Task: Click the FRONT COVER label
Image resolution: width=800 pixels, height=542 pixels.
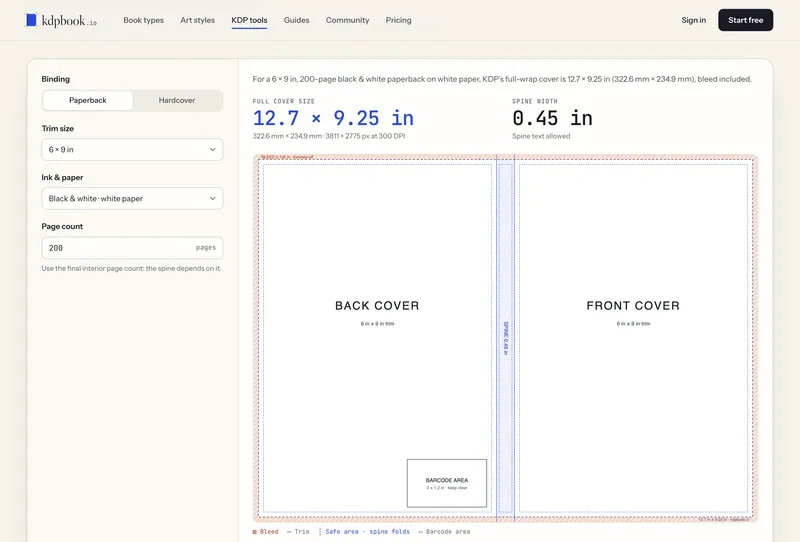Action: (633, 306)
